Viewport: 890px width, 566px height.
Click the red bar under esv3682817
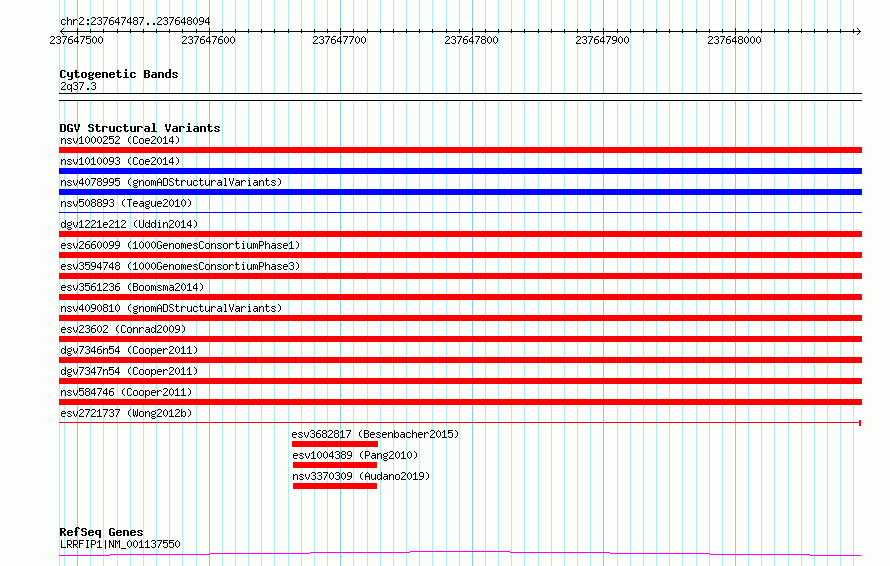coord(335,444)
